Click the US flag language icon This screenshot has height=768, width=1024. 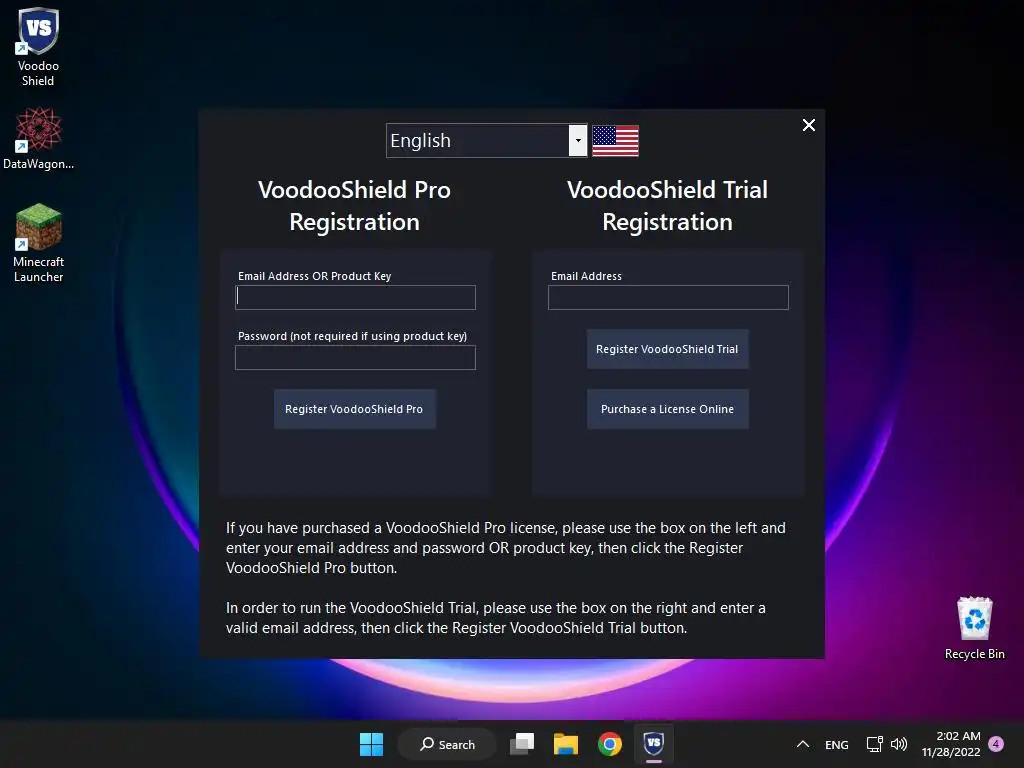click(615, 140)
